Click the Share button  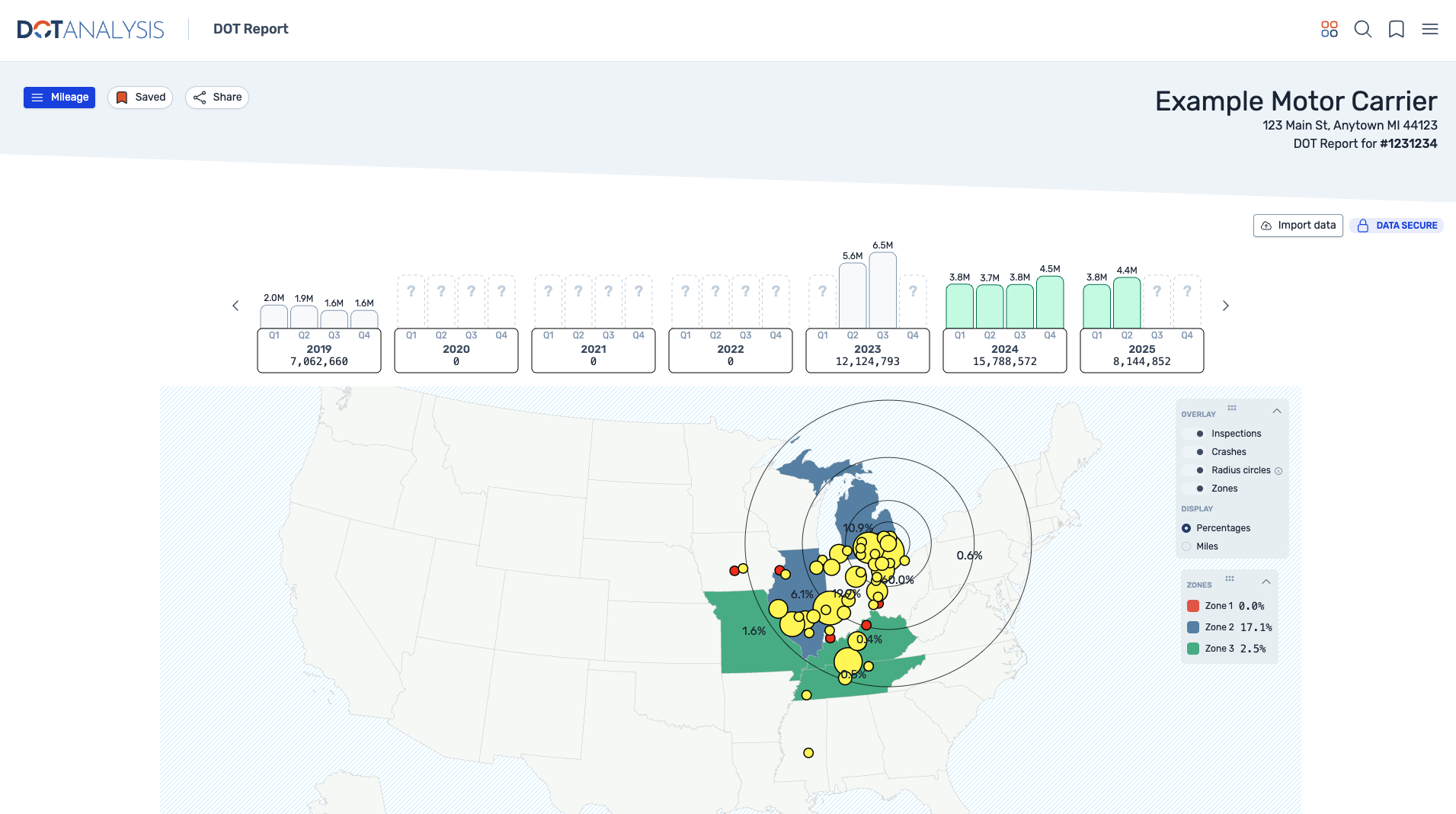[x=217, y=98]
